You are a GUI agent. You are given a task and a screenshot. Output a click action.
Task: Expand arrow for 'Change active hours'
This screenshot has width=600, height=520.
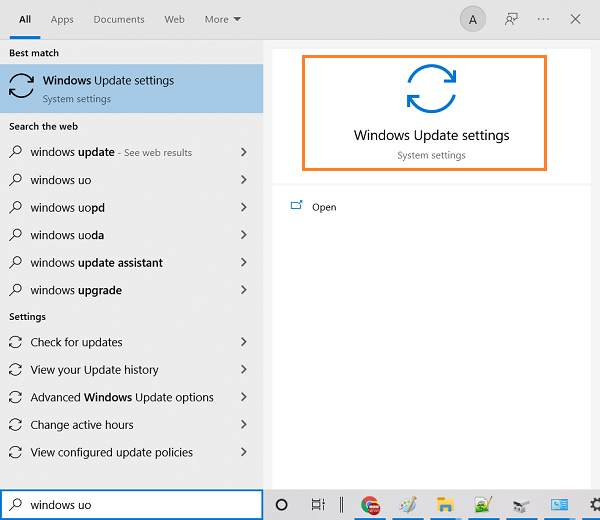pos(244,425)
